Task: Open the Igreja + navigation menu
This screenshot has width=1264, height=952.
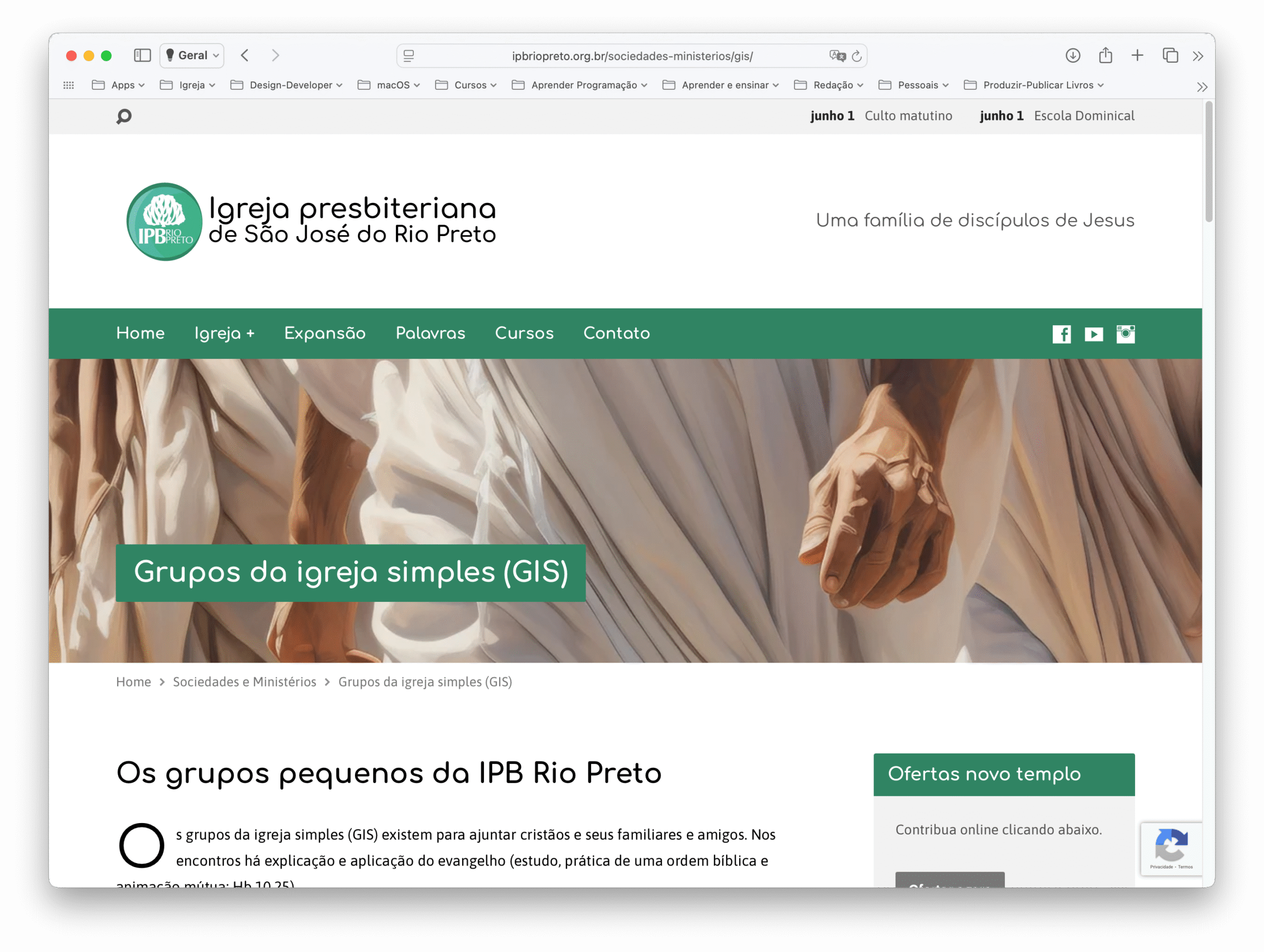Action: pos(225,333)
